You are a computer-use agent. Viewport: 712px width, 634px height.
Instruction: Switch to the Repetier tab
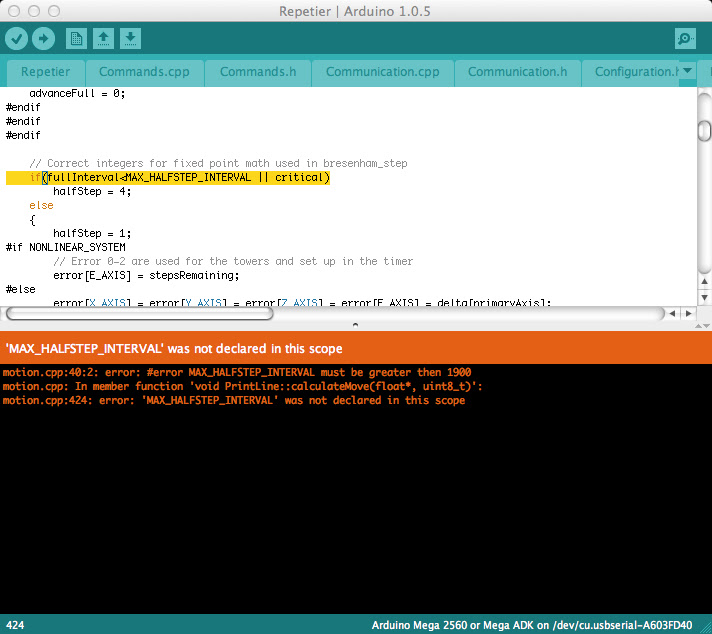pos(46,72)
